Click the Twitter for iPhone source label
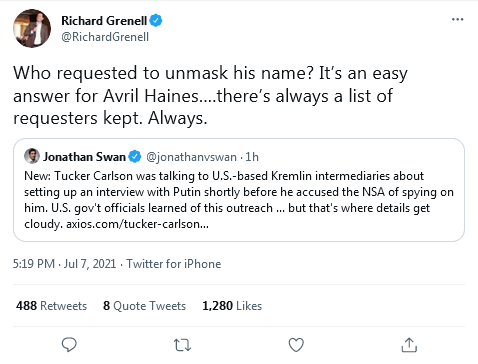Screen dimensions: 478x364 (x=174, y=264)
